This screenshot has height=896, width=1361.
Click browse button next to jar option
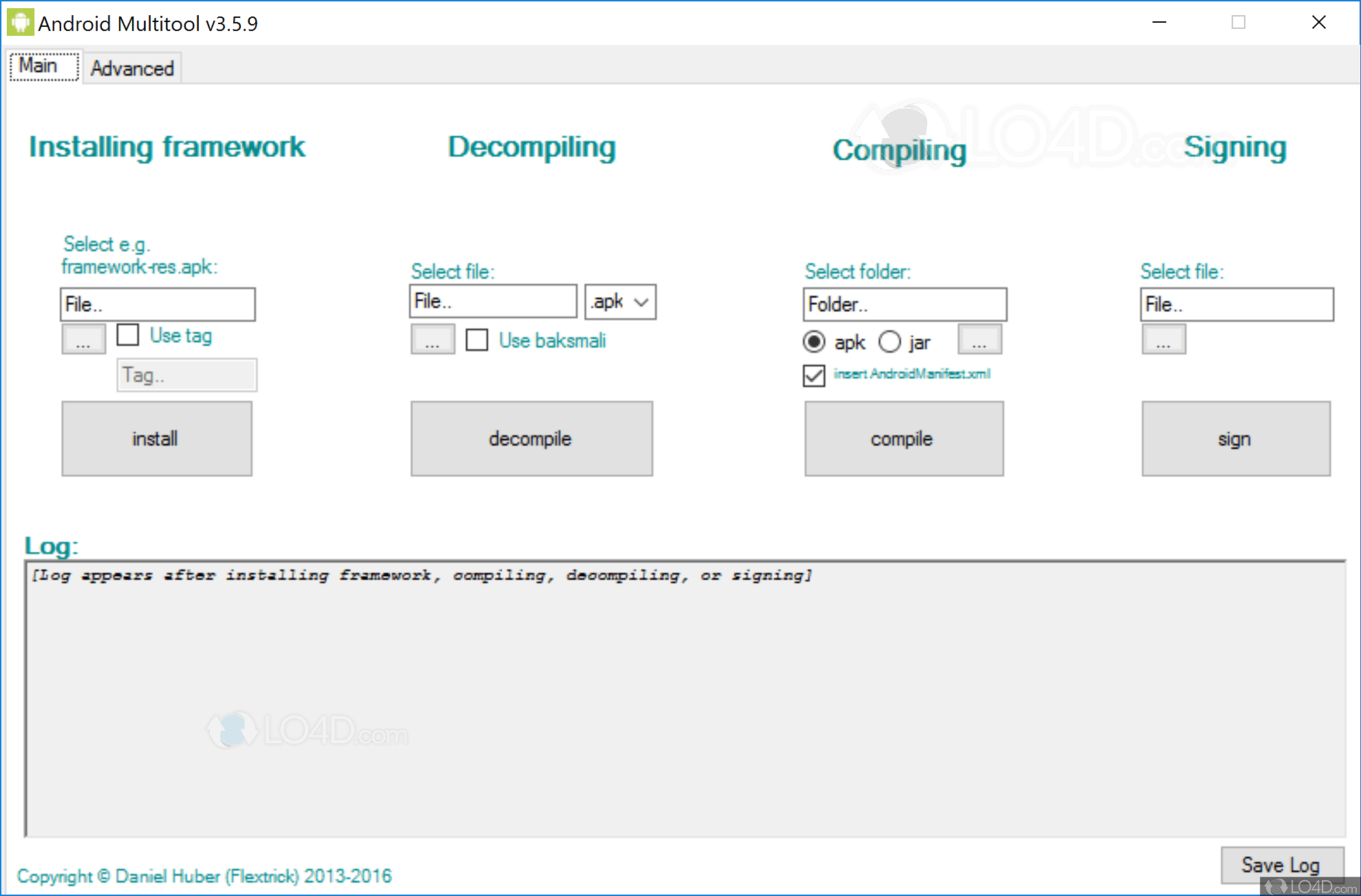point(979,339)
